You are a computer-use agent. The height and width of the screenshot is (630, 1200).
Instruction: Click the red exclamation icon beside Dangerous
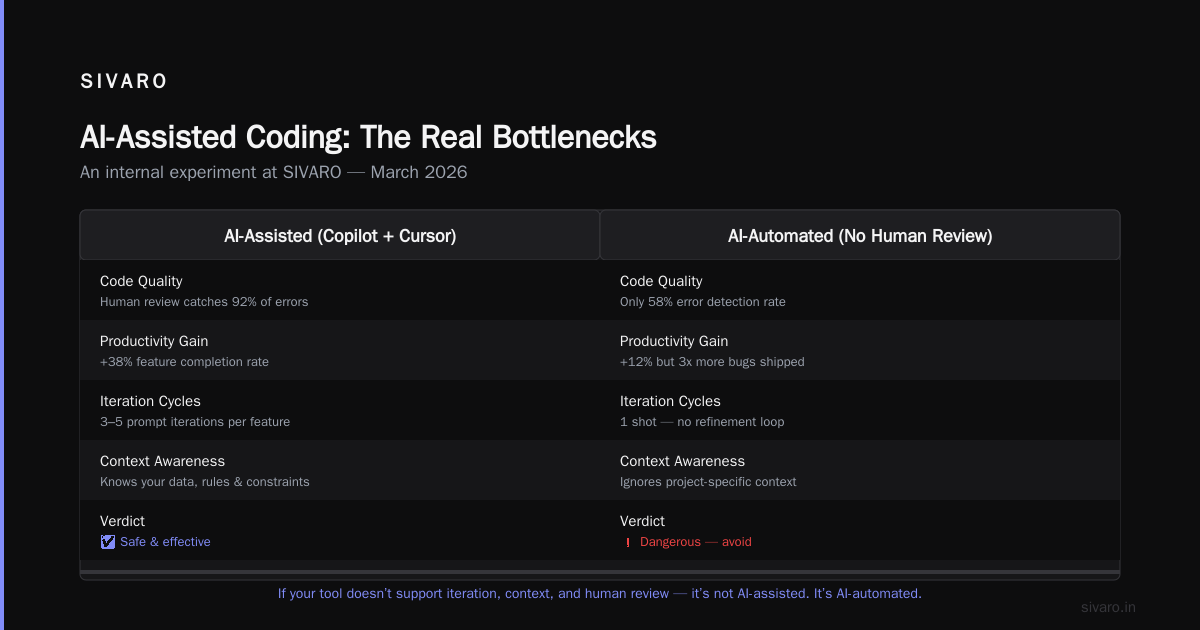pos(628,542)
